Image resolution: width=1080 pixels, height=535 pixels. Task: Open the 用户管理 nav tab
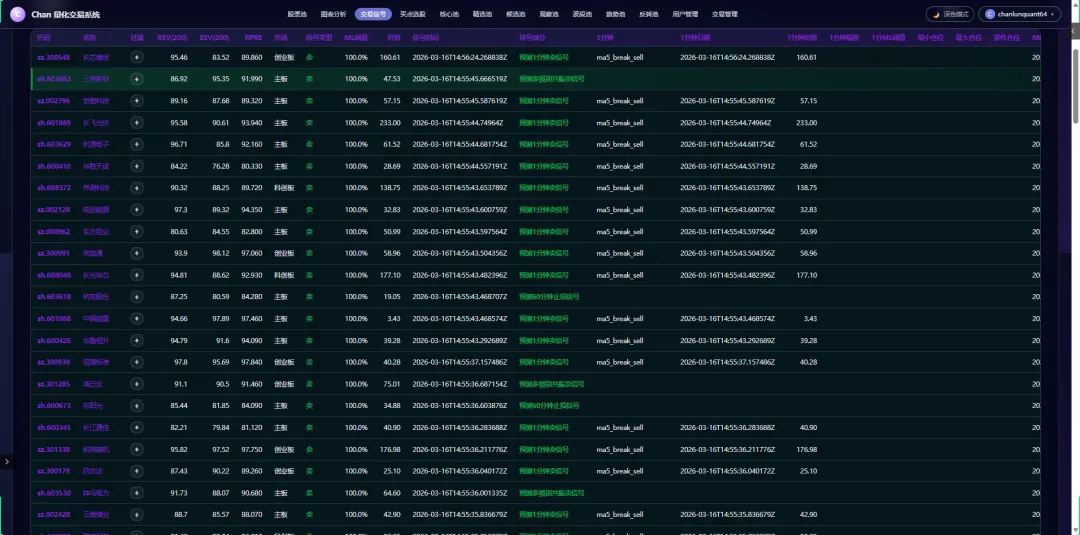pos(685,14)
